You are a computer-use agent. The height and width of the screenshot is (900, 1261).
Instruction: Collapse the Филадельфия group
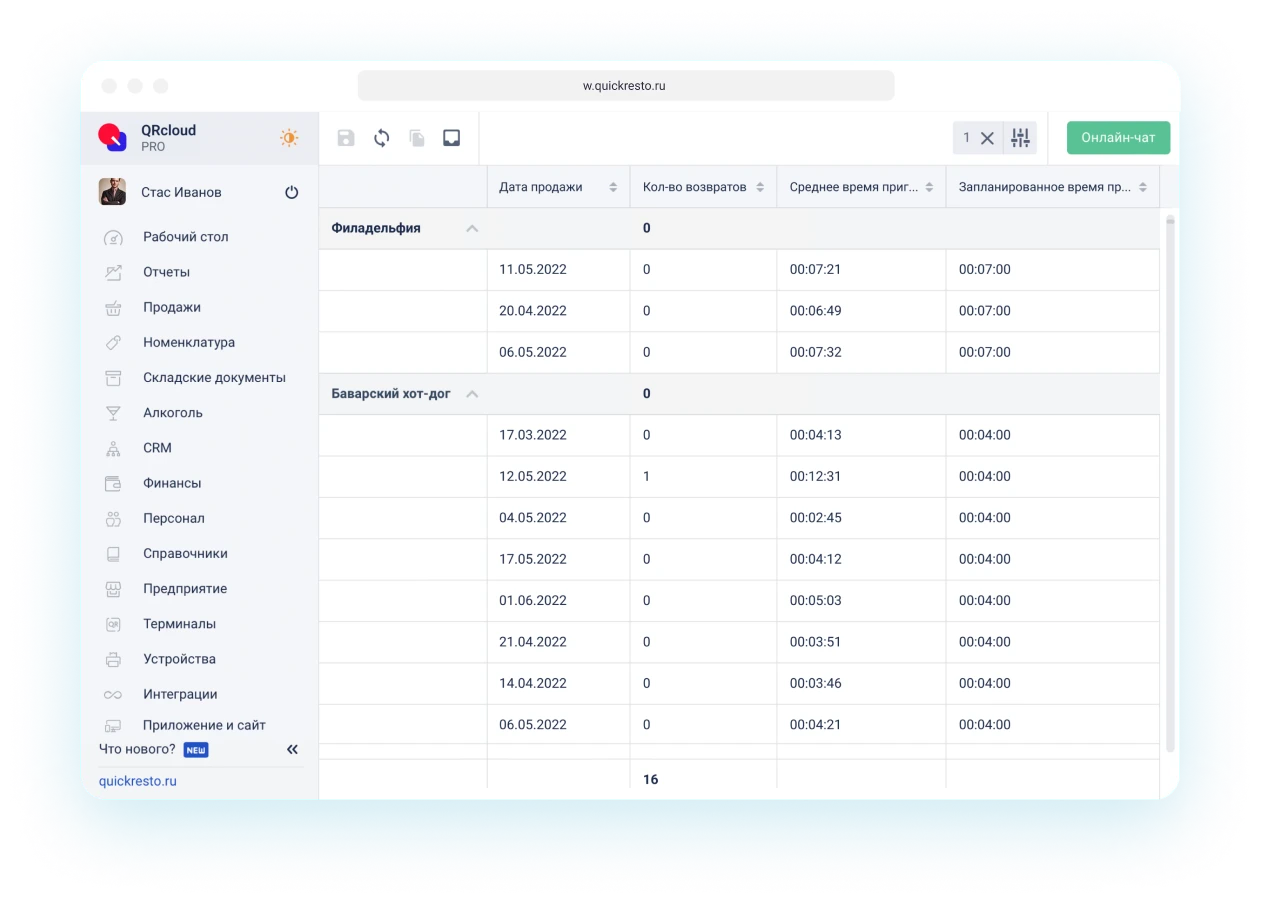click(472, 228)
